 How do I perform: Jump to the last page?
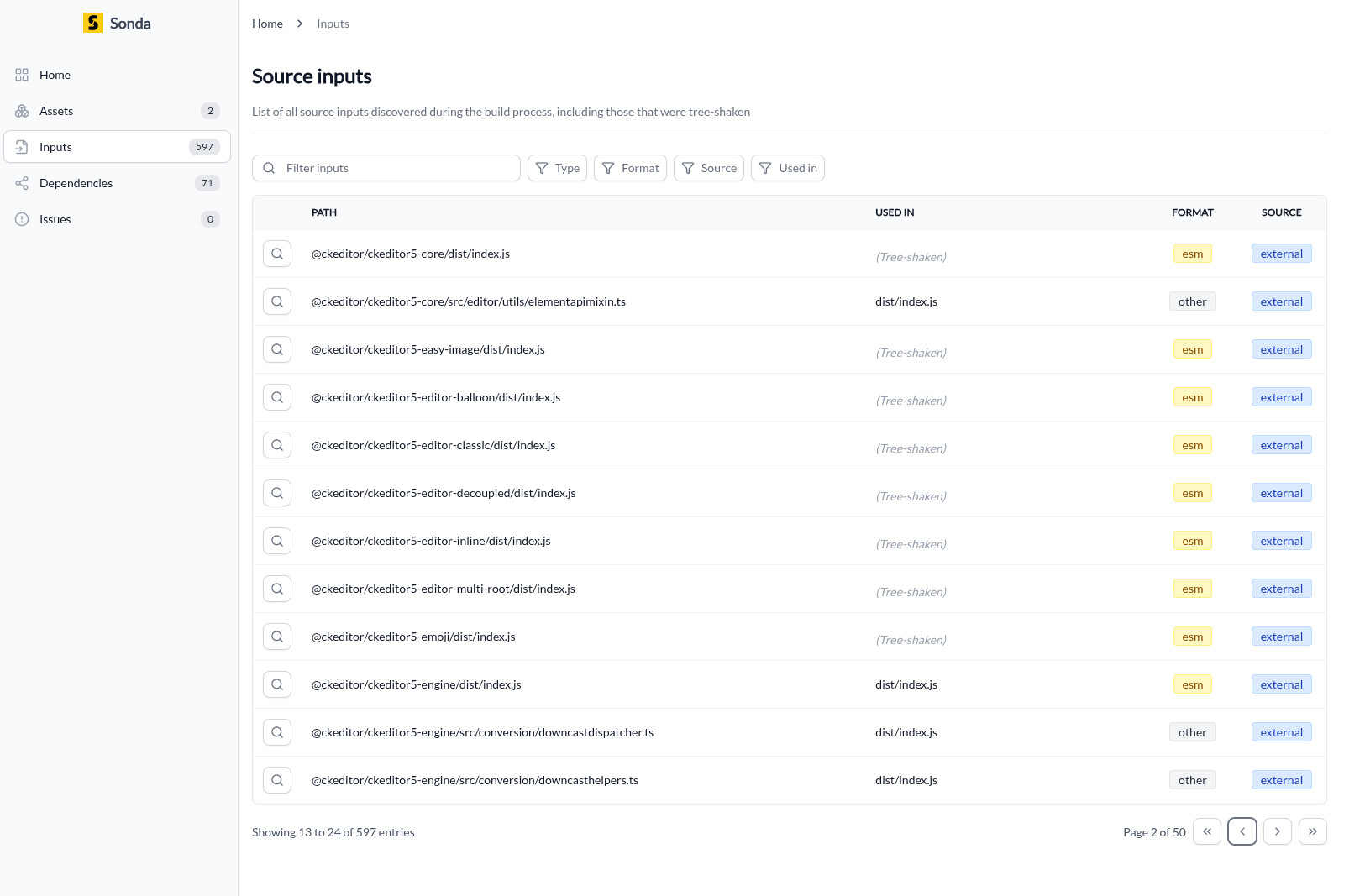click(1313, 831)
